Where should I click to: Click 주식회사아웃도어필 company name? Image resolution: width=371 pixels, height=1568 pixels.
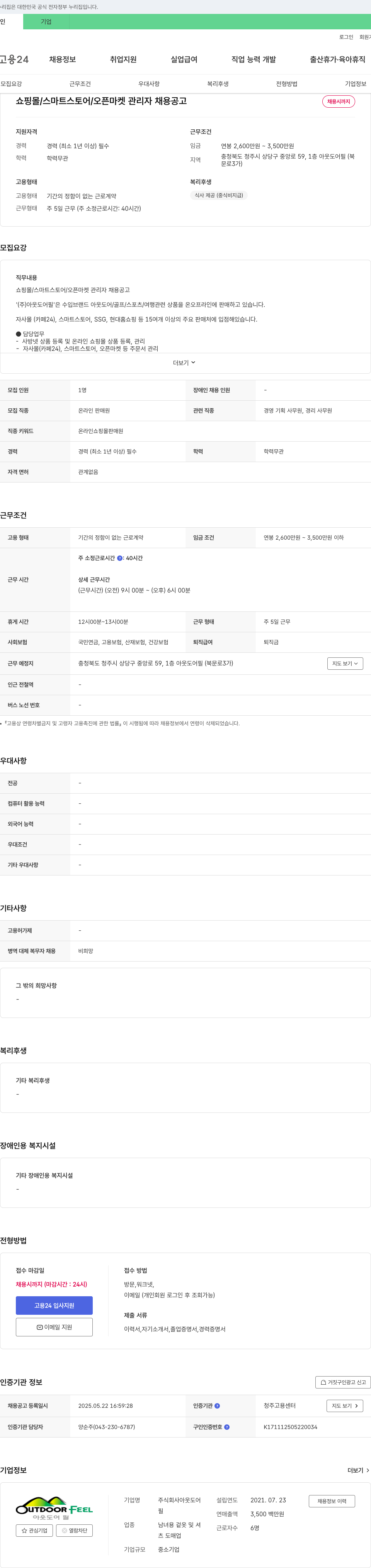point(179,1506)
